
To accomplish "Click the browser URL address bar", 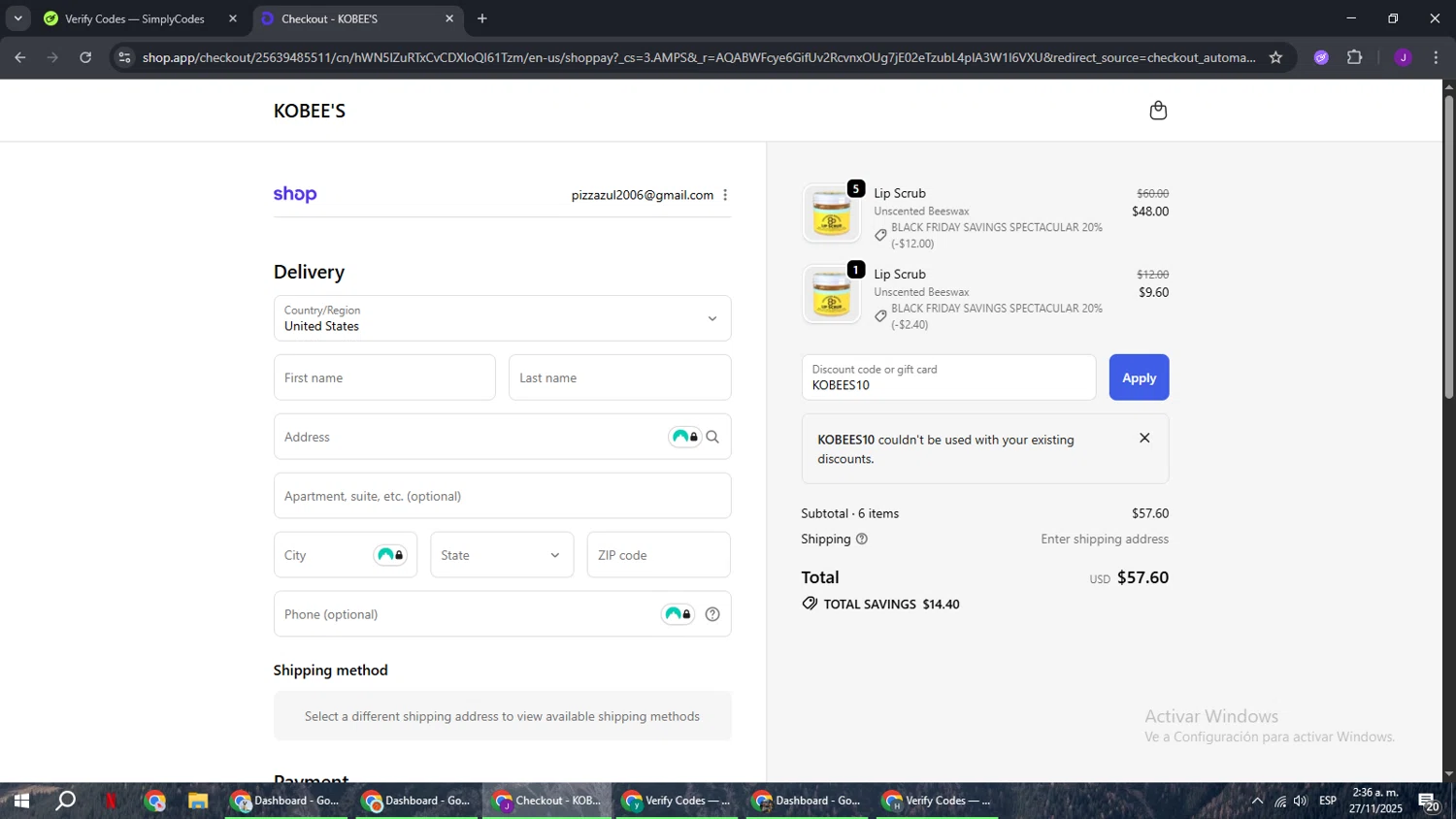I will pyautogui.click(x=699, y=57).
